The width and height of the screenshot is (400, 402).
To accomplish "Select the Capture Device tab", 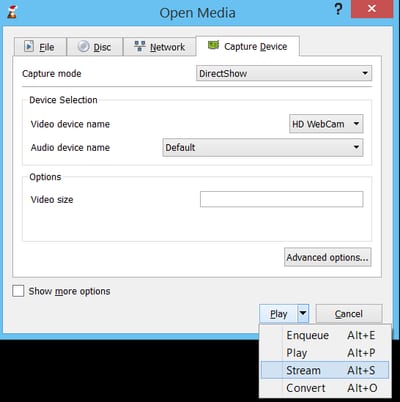I will tap(248, 46).
